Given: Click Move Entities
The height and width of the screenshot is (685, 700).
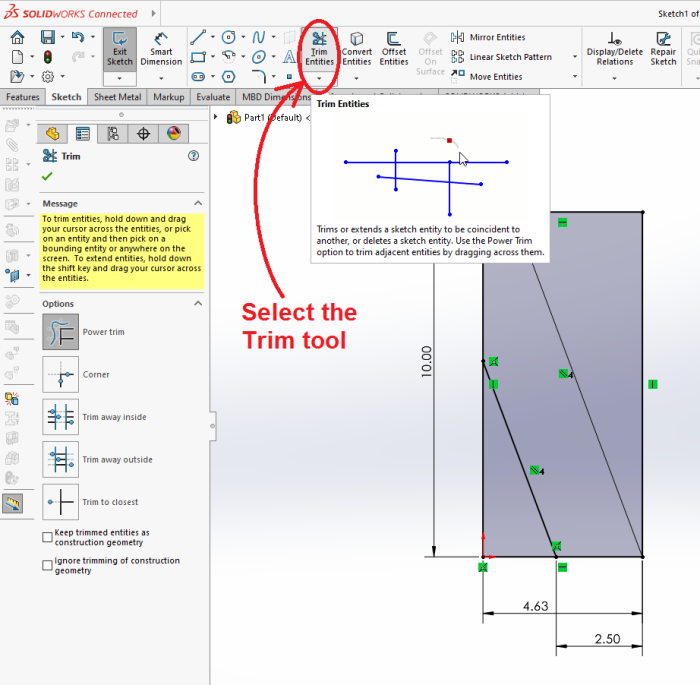Looking at the screenshot, I should click(487, 77).
